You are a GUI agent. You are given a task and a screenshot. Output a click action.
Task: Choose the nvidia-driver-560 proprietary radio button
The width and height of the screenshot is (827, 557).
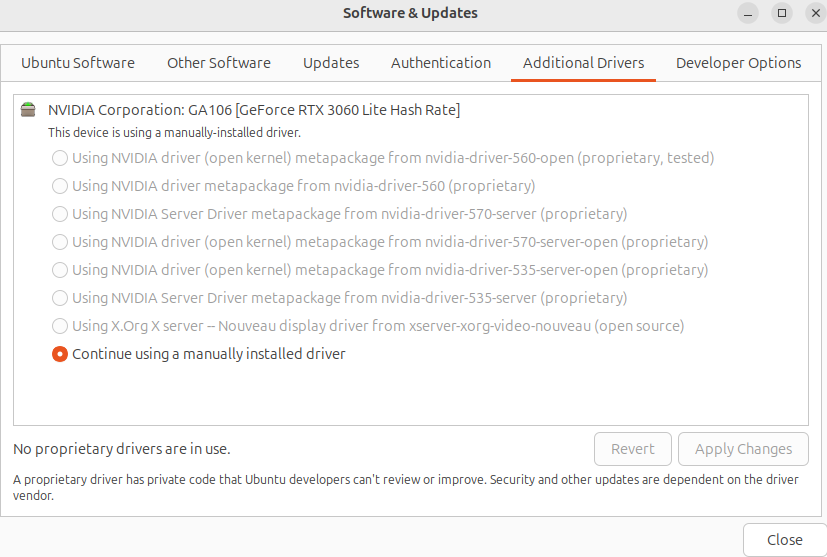pyautogui.click(x=60, y=186)
